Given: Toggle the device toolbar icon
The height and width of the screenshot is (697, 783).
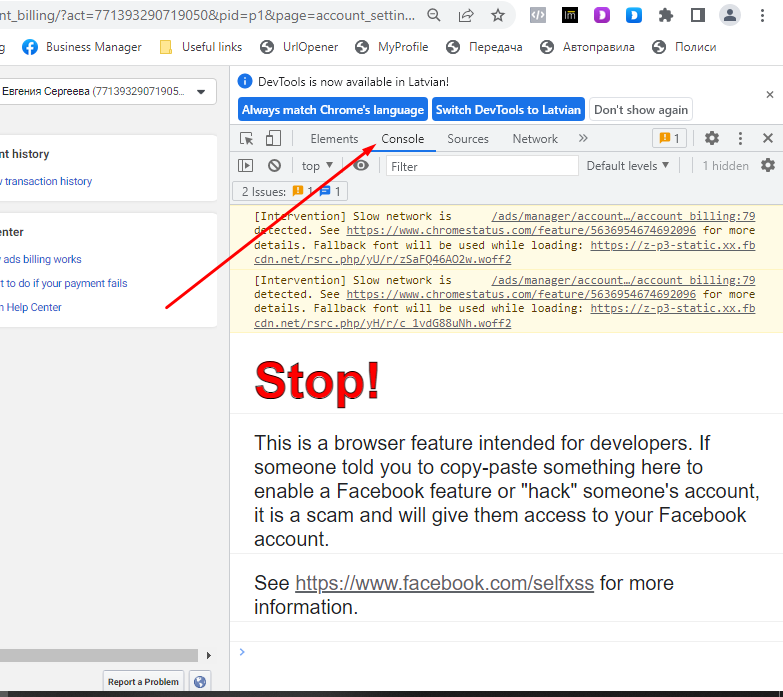Looking at the screenshot, I should click(273, 138).
